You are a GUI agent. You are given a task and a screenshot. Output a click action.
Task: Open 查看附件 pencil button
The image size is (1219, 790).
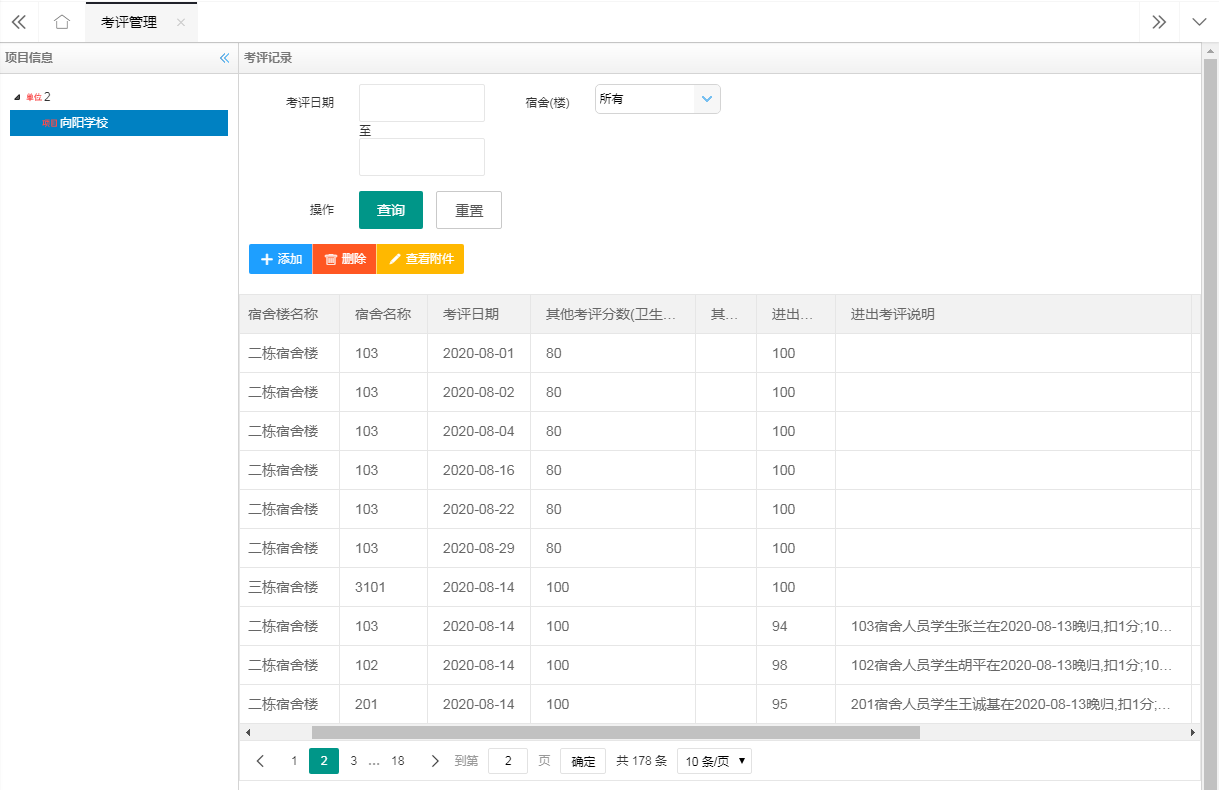coord(420,259)
